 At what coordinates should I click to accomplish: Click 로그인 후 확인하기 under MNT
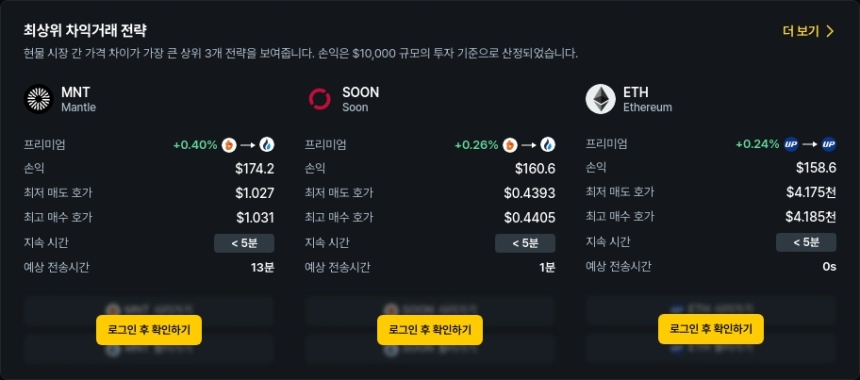click(x=149, y=330)
